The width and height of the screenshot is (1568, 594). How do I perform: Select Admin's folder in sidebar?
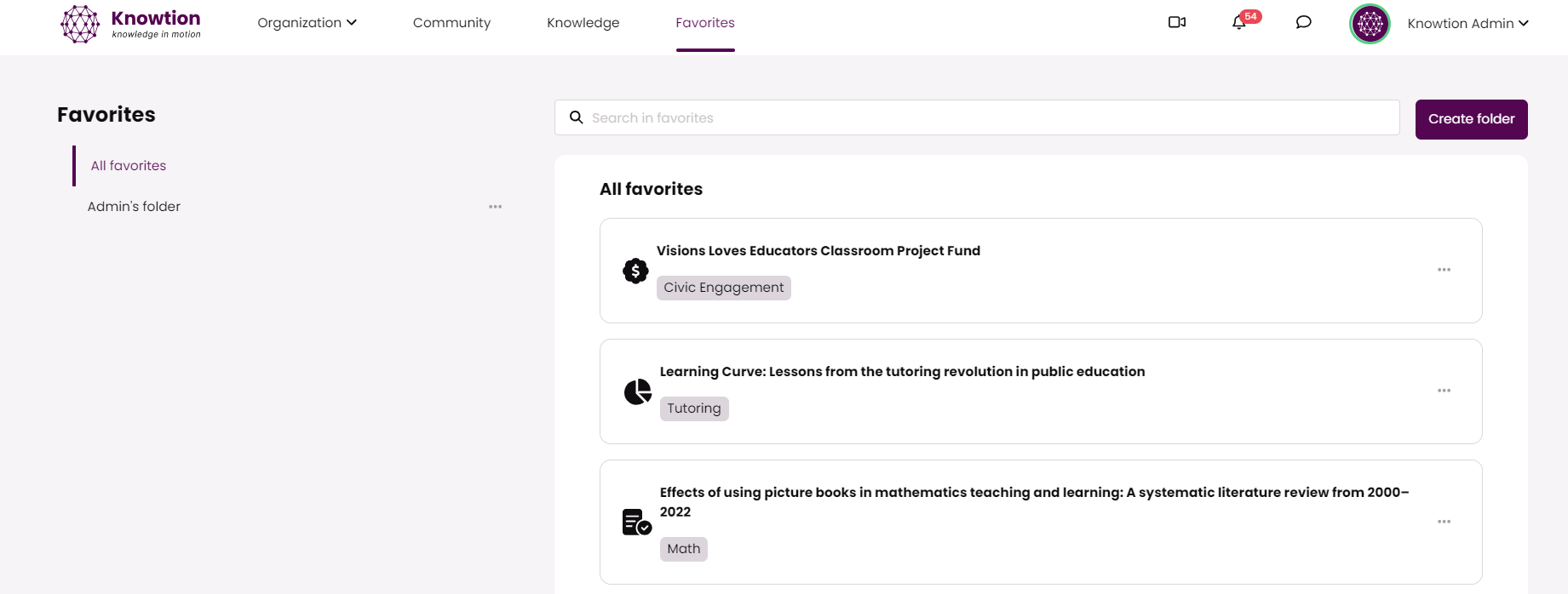[x=134, y=207]
